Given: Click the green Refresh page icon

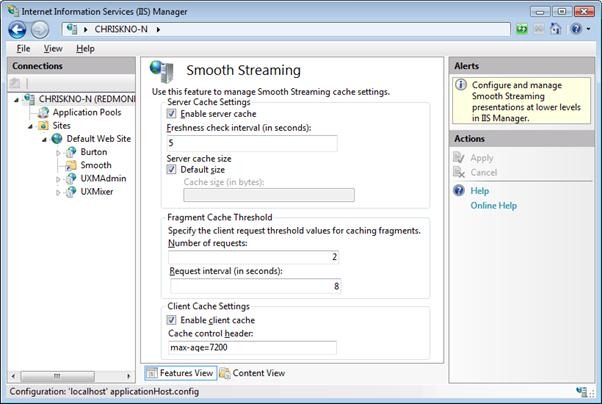Looking at the screenshot, I should [x=521, y=29].
